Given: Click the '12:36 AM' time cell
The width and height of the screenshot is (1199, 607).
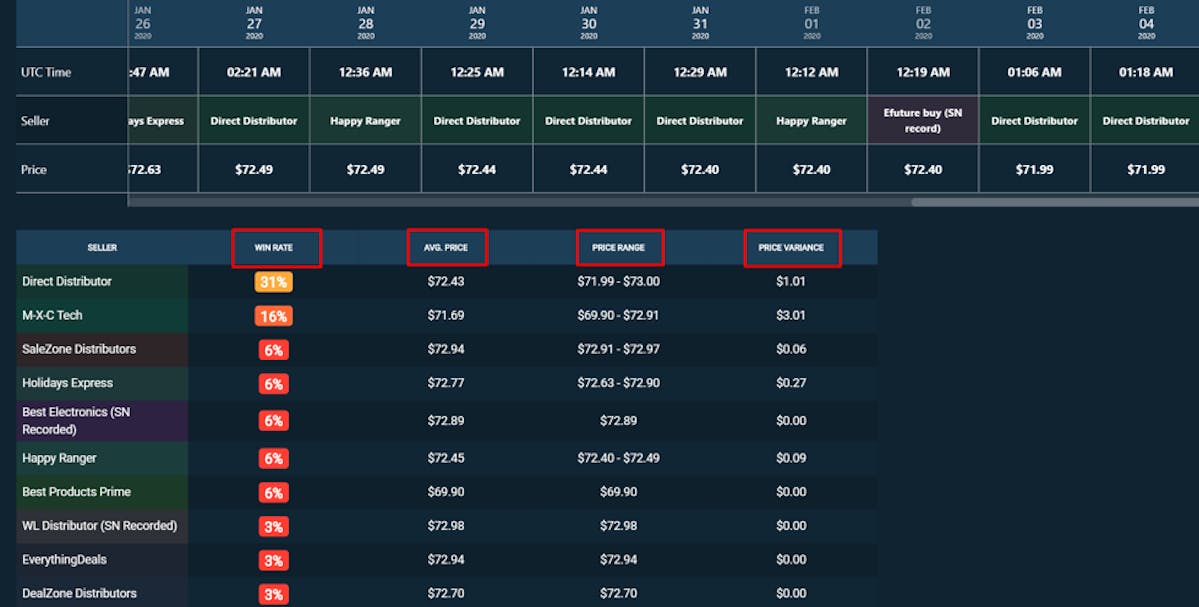Looking at the screenshot, I should coord(366,73).
